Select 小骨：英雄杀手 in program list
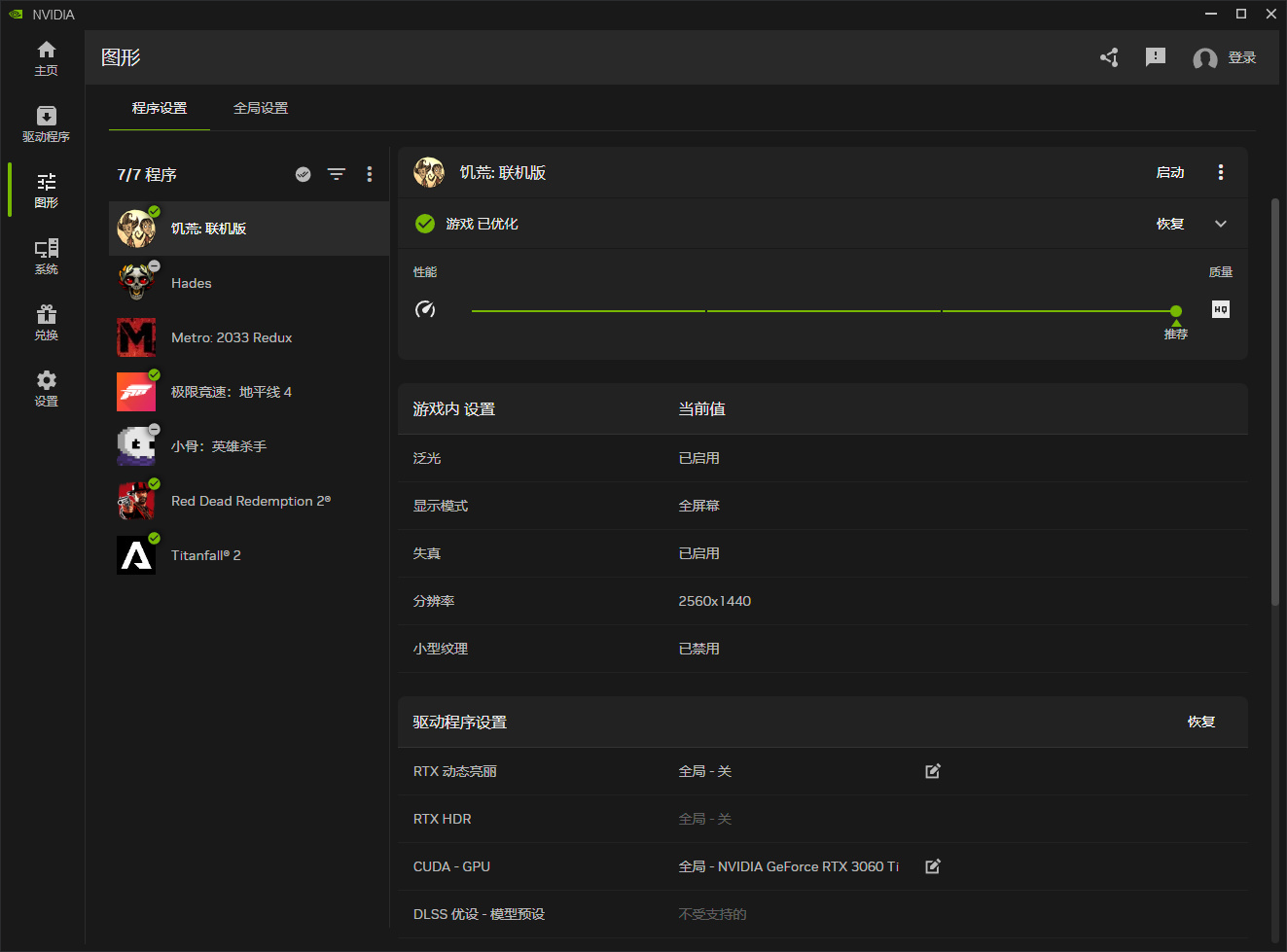 (249, 446)
